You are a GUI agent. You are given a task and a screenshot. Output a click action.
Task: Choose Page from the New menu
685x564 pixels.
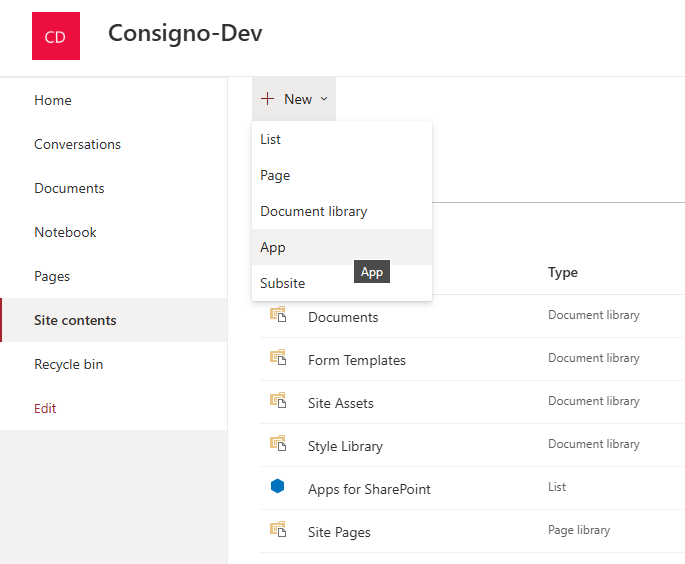[x=342, y=175]
